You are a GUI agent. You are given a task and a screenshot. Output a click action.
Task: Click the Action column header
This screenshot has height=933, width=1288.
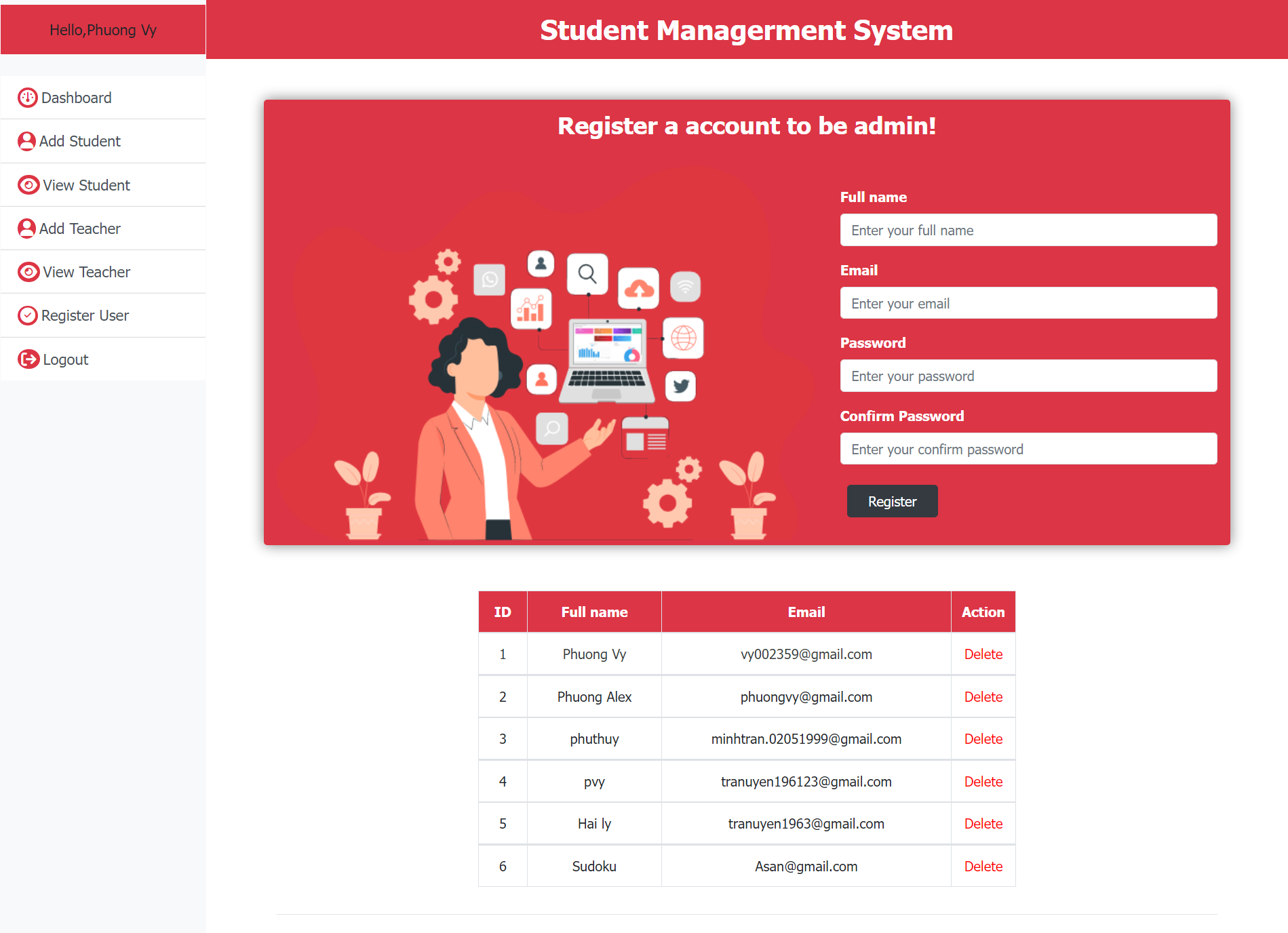pyautogui.click(x=983, y=612)
